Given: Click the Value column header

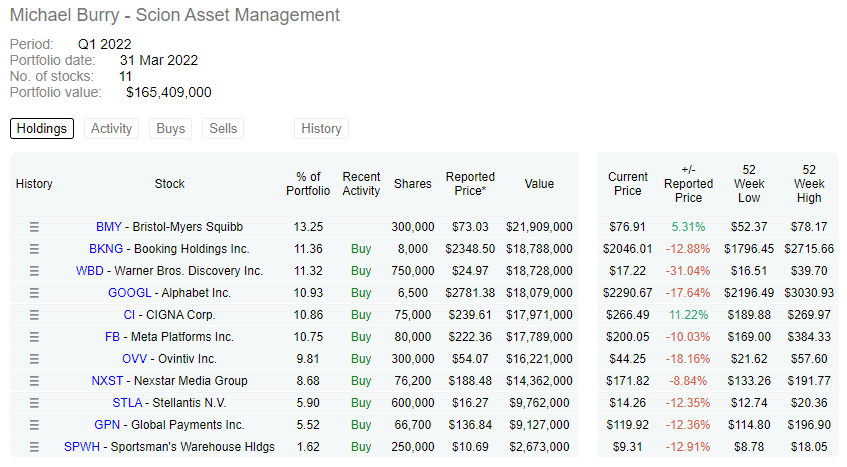Looking at the screenshot, I should (x=539, y=184).
